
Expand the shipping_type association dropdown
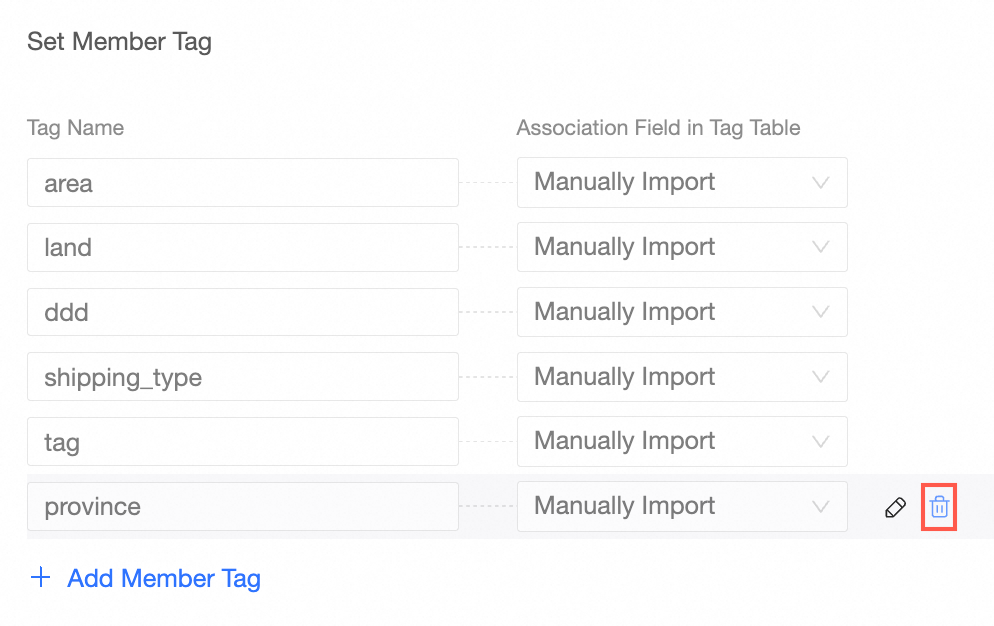[x=681, y=377]
